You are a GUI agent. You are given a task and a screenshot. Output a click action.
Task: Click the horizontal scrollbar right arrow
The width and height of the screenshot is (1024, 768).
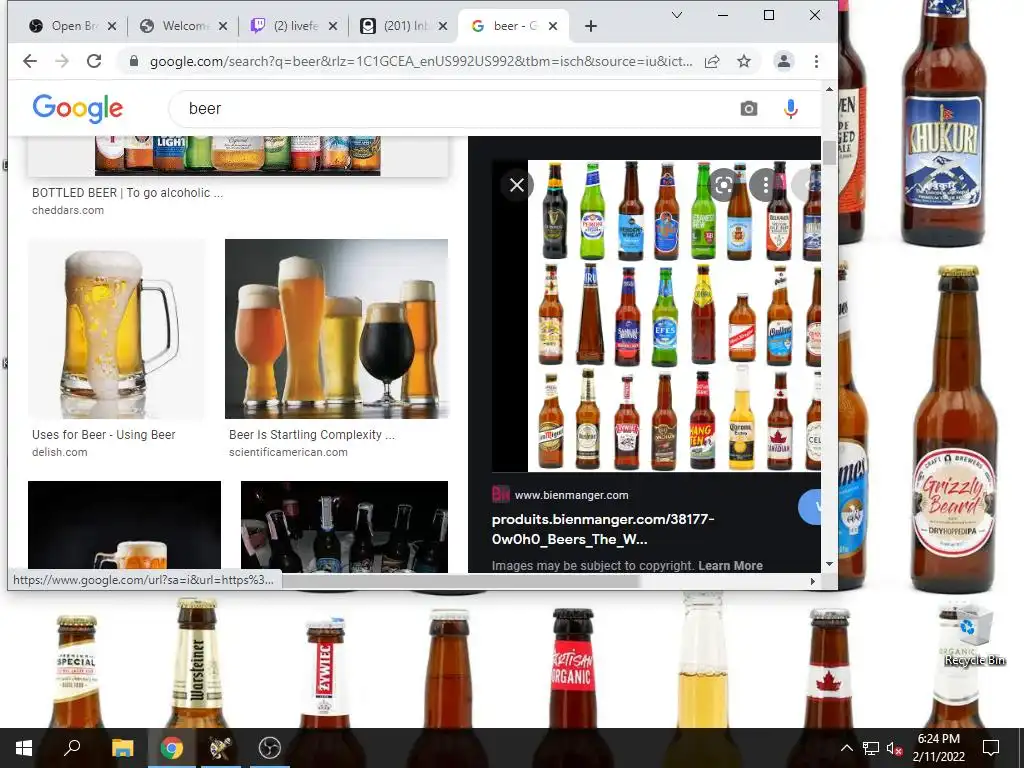point(813,581)
